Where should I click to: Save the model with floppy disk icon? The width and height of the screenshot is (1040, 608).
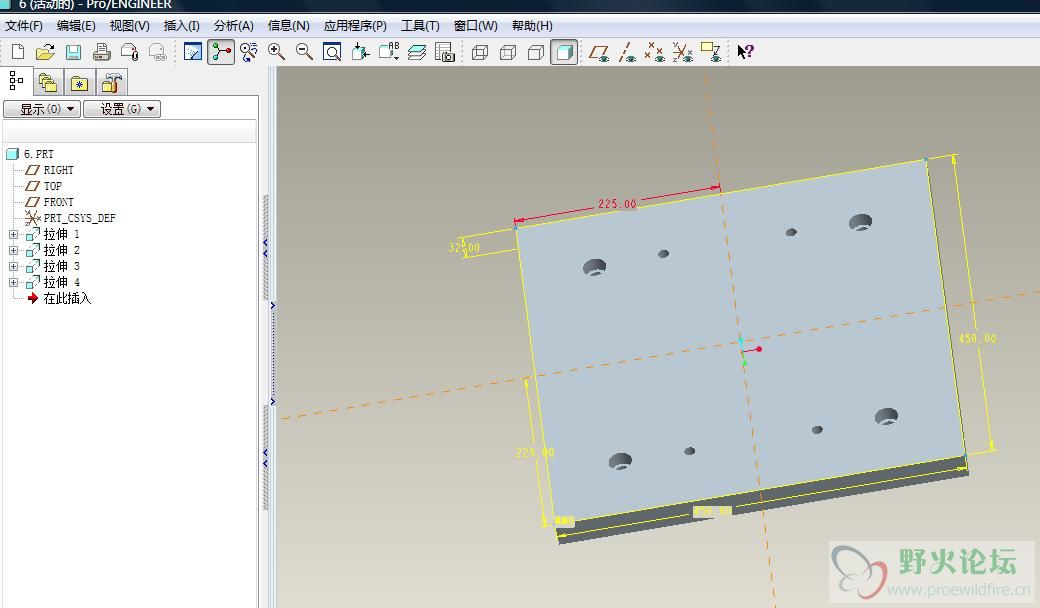point(73,52)
